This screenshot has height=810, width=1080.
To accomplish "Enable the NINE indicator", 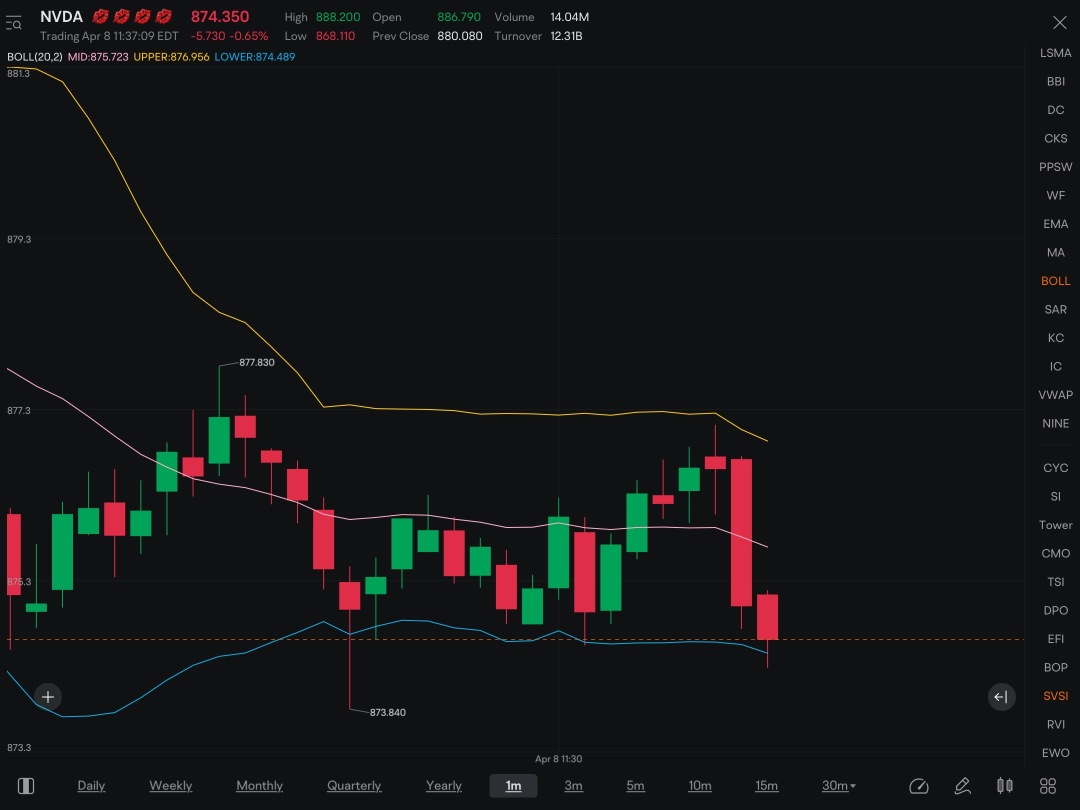I will coord(1055,424).
